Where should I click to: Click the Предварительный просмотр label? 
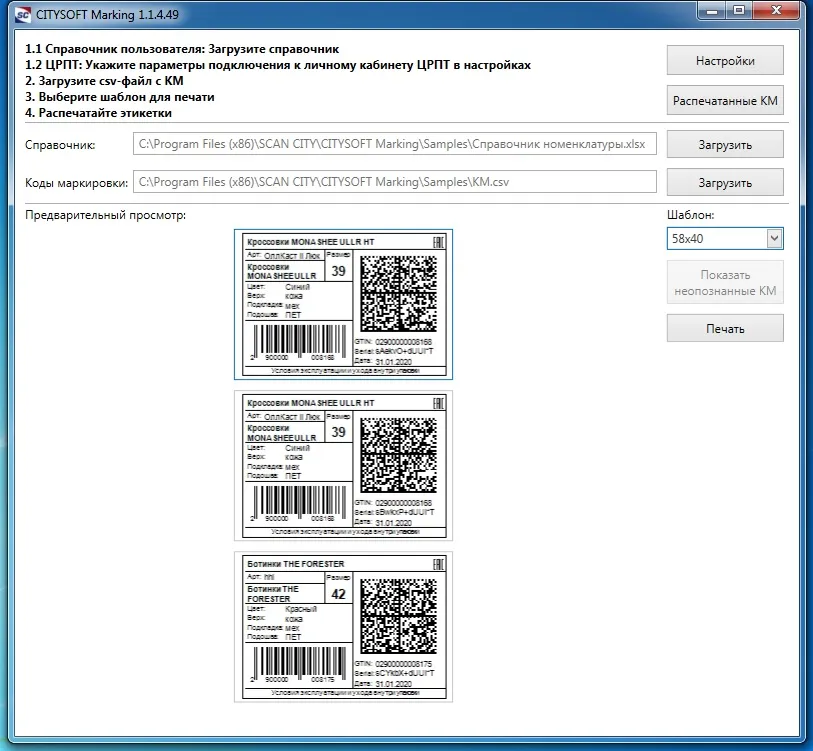click(105, 215)
